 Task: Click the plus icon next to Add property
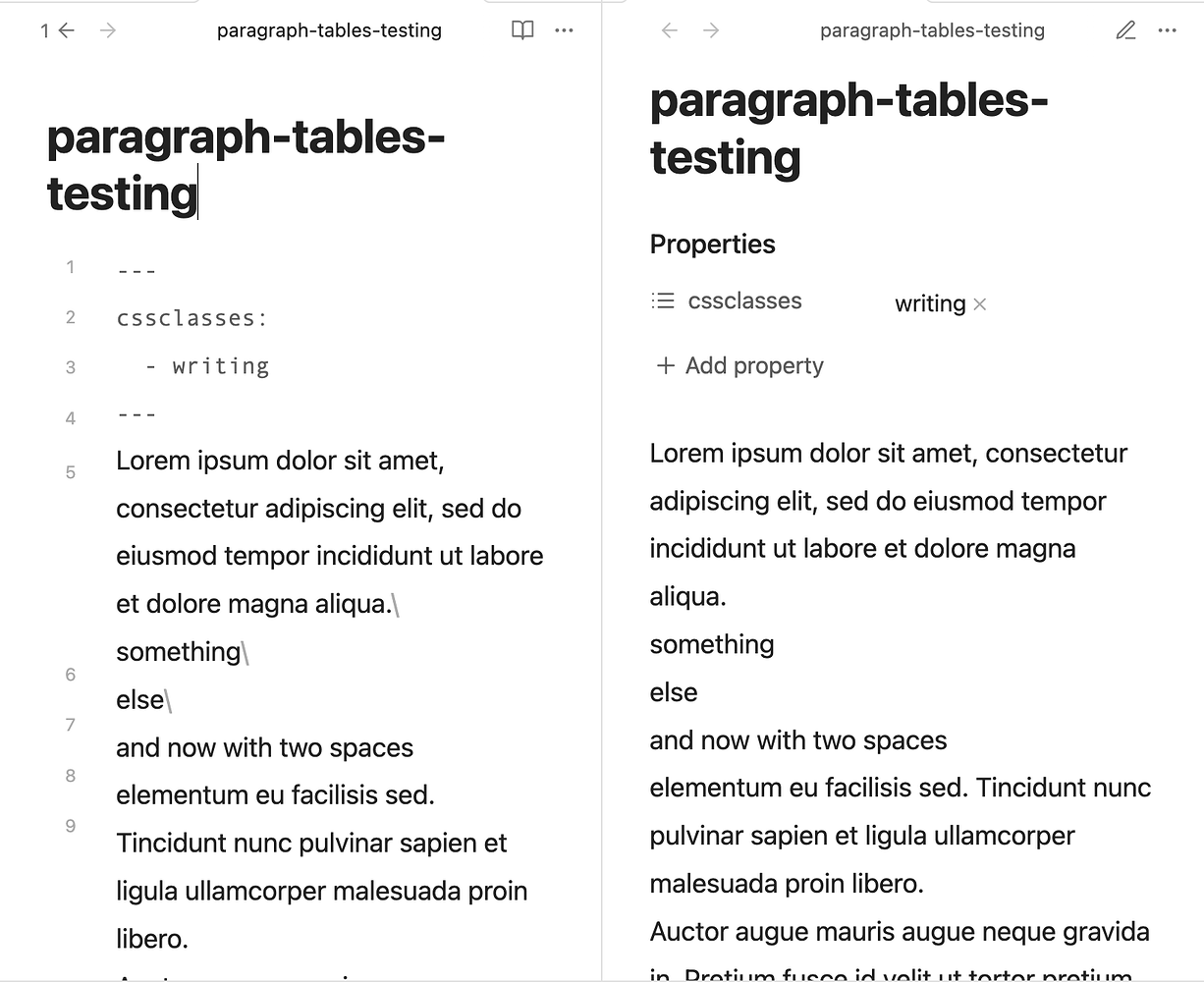click(x=665, y=365)
